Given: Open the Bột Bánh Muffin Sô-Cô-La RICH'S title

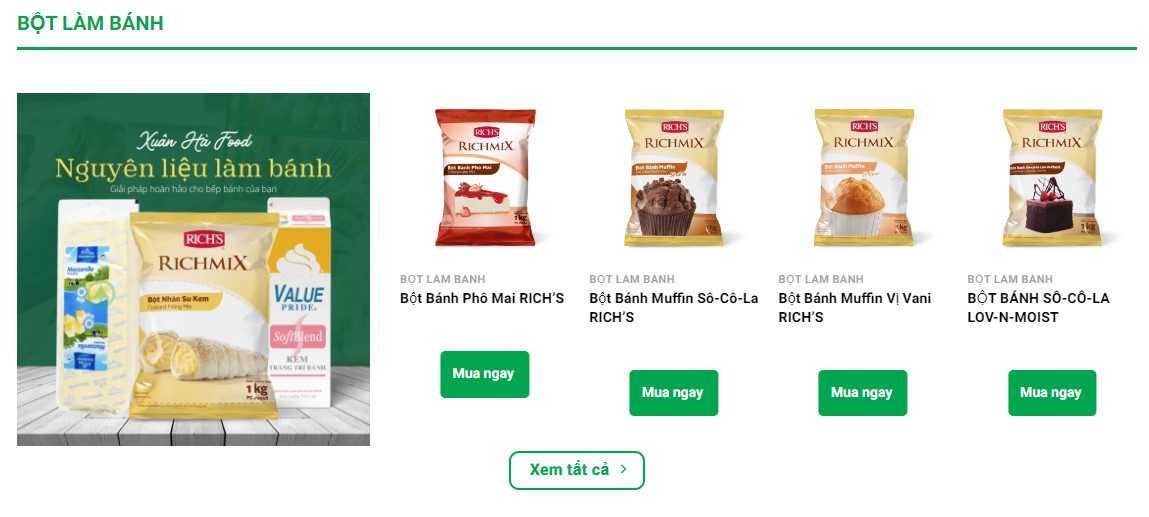Looking at the screenshot, I should click(x=673, y=308).
